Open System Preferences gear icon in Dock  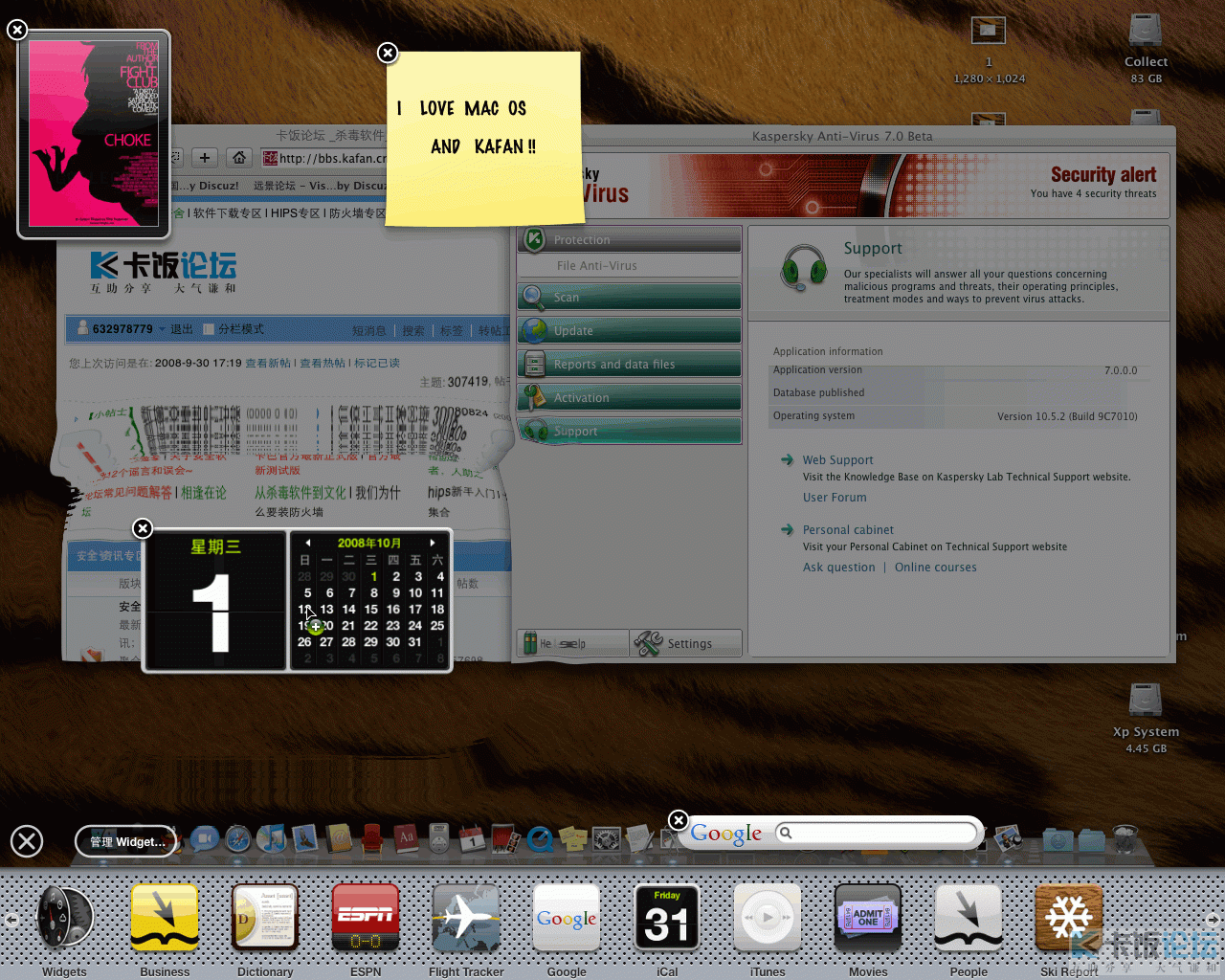tap(606, 839)
